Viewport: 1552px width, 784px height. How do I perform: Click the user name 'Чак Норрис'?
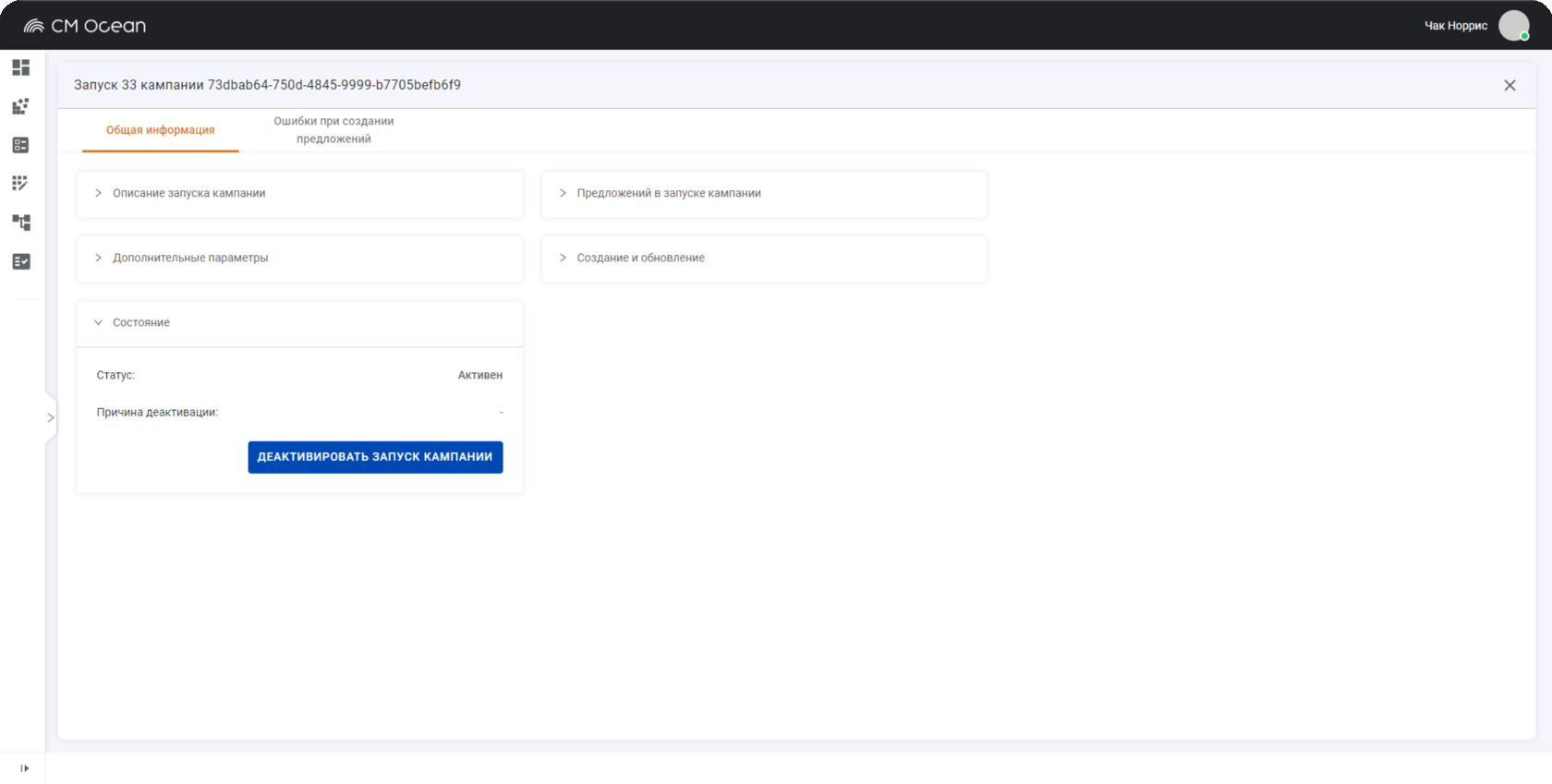click(x=1455, y=26)
